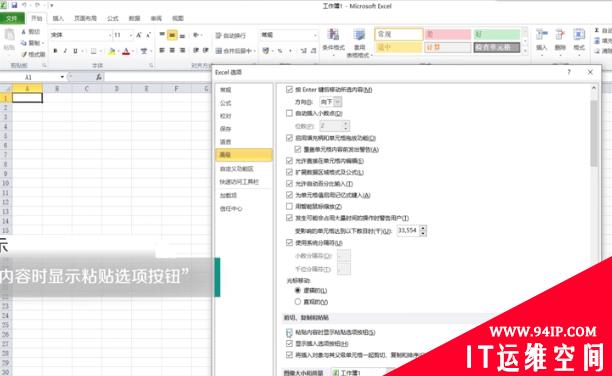
Task: Click the Decrease Indent icon
Action: pos(196,51)
